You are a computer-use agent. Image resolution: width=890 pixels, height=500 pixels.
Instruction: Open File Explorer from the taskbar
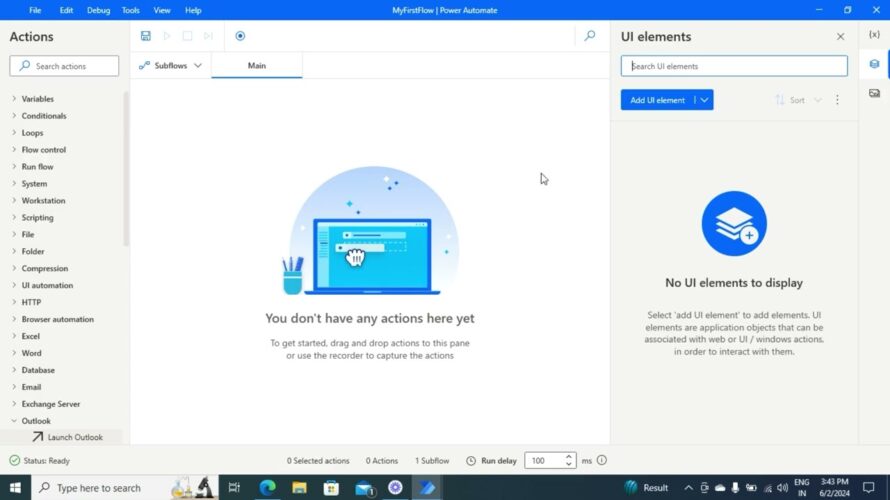click(299, 488)
